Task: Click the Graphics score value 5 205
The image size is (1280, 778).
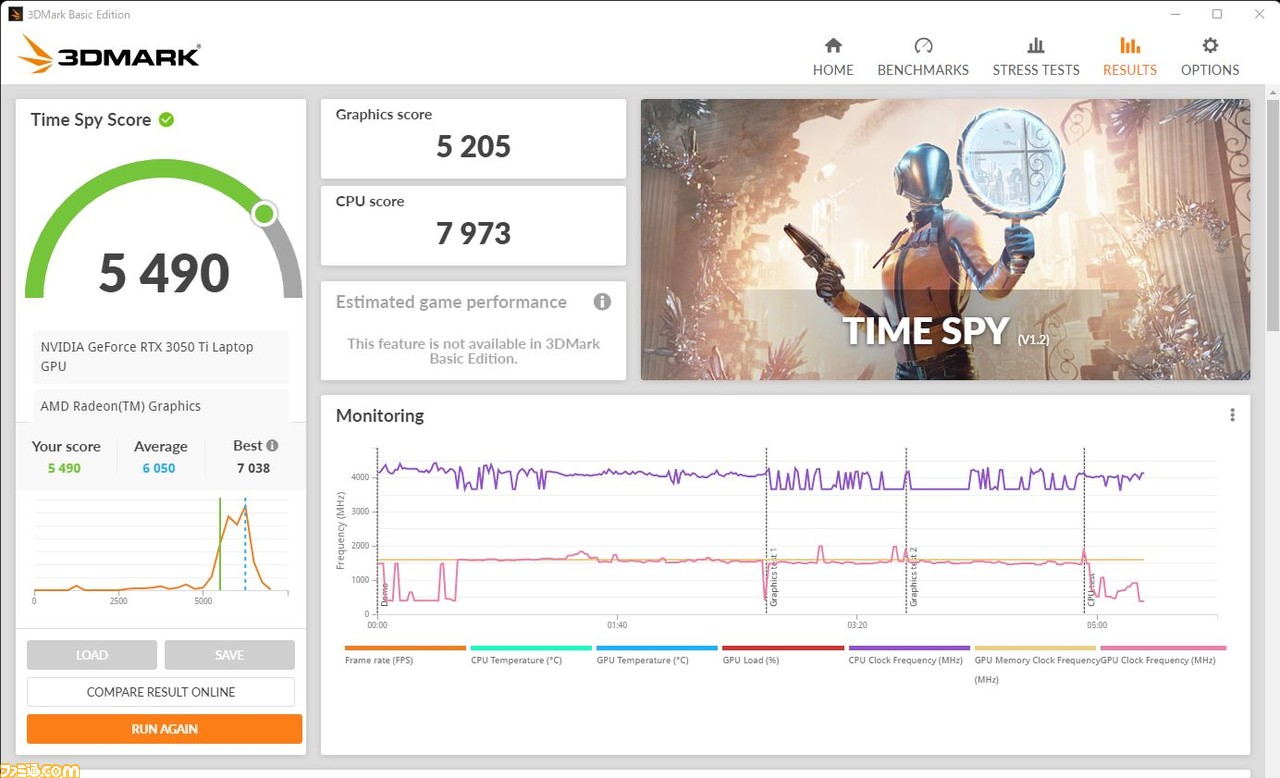Action: pos(473,147)
